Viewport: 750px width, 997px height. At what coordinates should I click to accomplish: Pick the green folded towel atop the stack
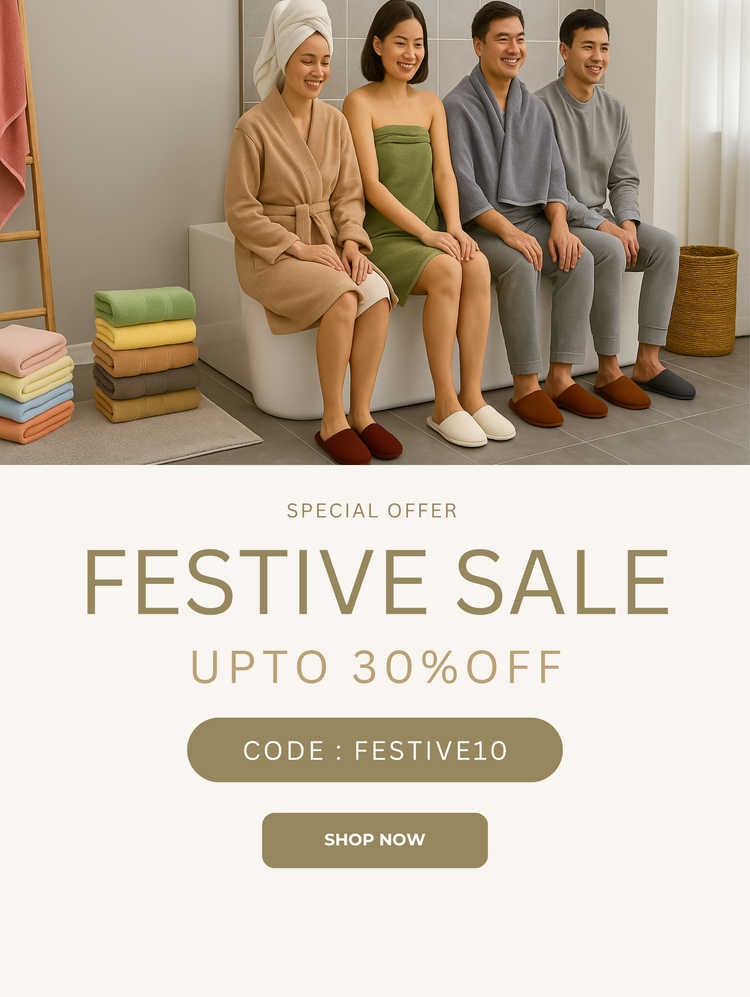[x=145, y=305]
